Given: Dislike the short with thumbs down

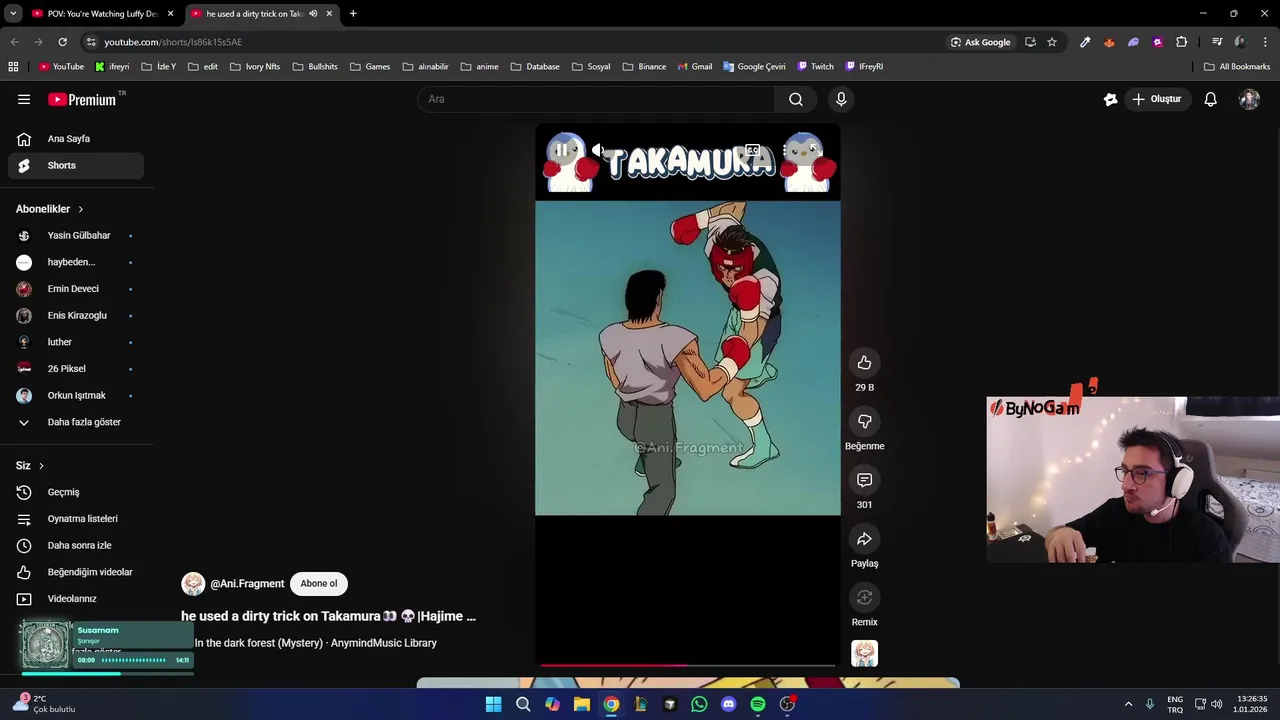Looking at the screenshot, I should click(864, 421).
